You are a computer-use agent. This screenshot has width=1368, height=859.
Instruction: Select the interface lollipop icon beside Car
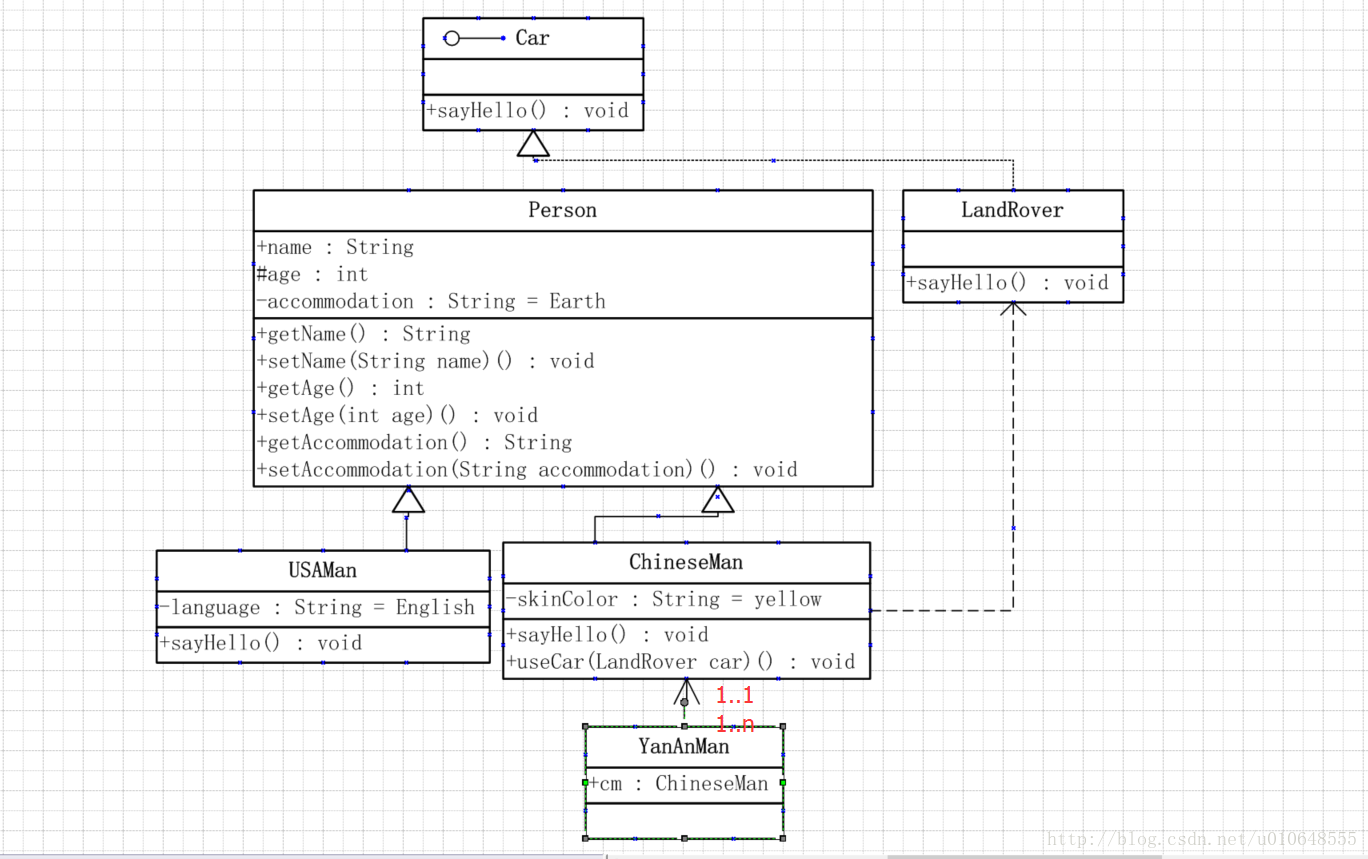coord(475,38)
